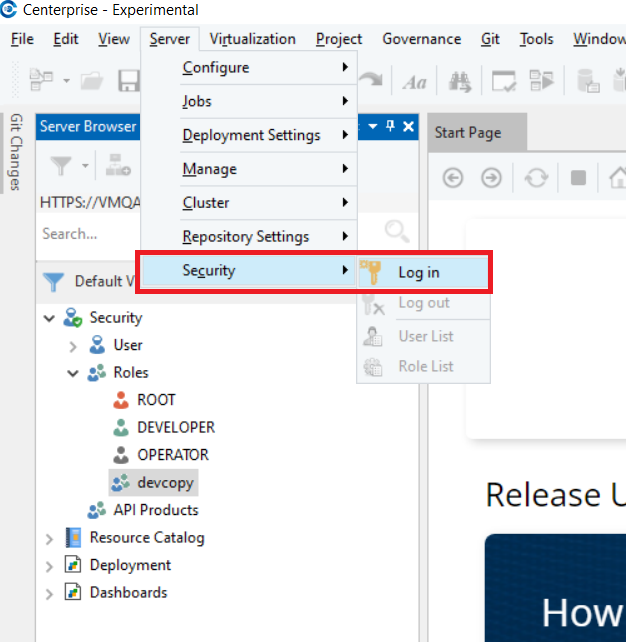Click the verify window toolbar icon
626x642 pixels.
tap(504, 81)
